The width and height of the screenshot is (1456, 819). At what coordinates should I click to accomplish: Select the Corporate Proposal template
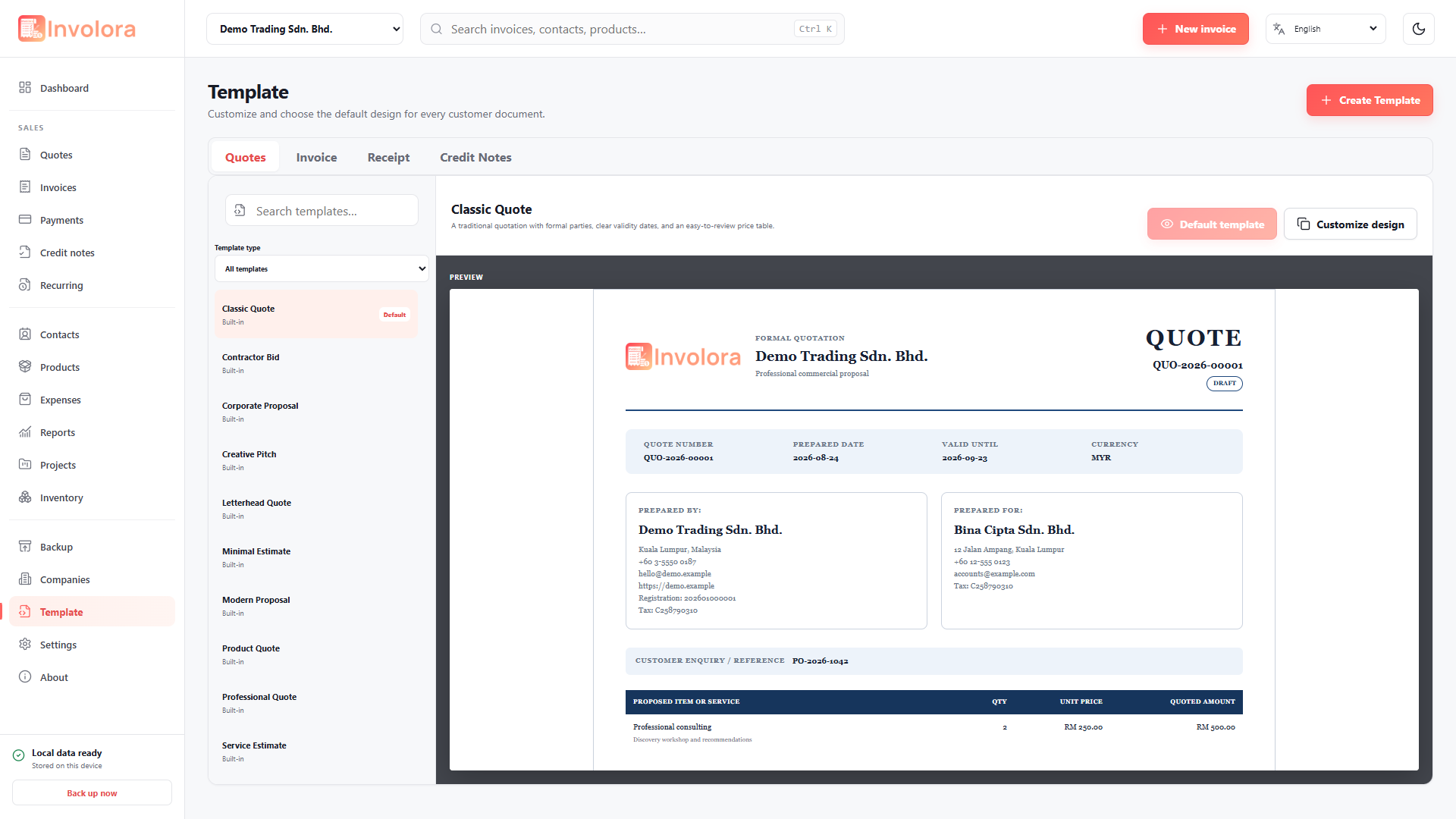pos(316,411)
